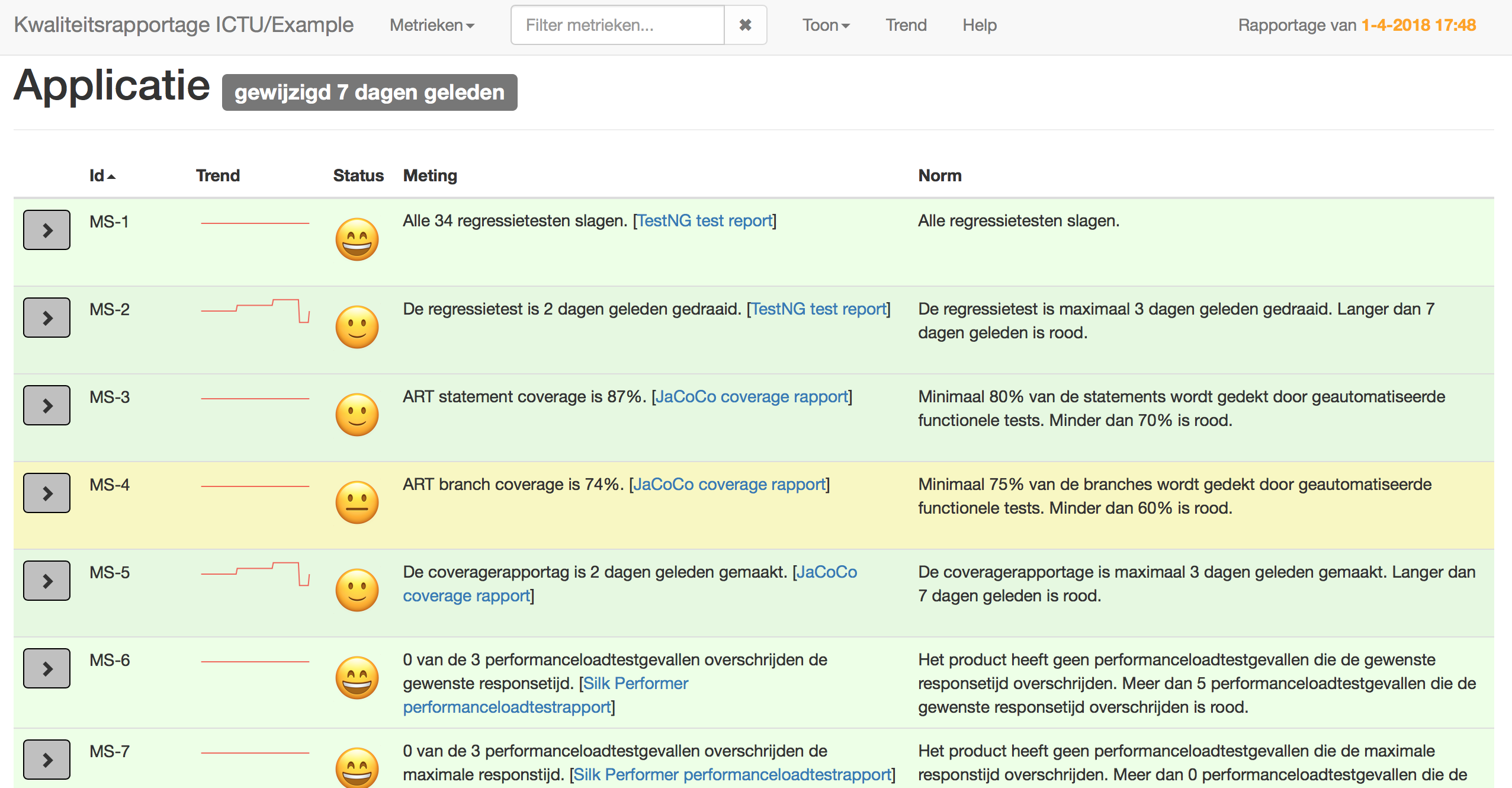Click the MS-7 trend sparkline
This screenshot has width=1512, height=788.
255,753
